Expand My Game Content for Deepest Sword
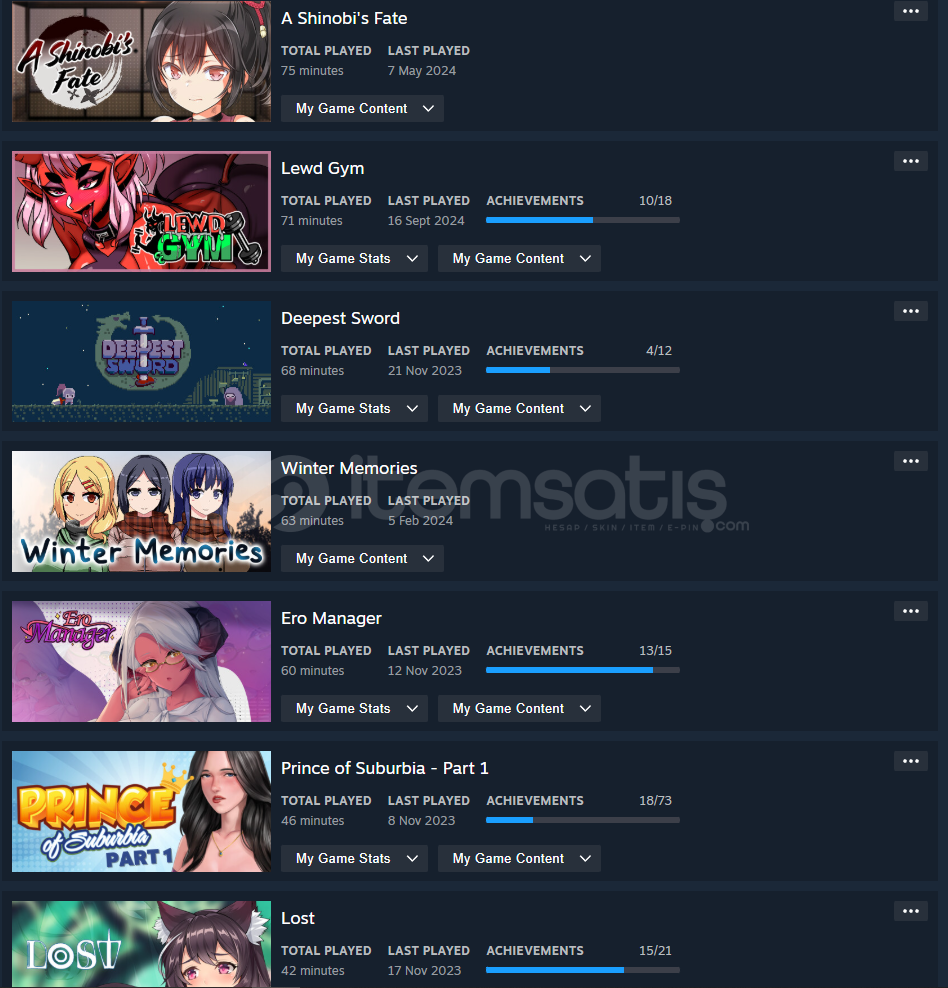This screenshot has width=948, height=988. tap(519, 408)
